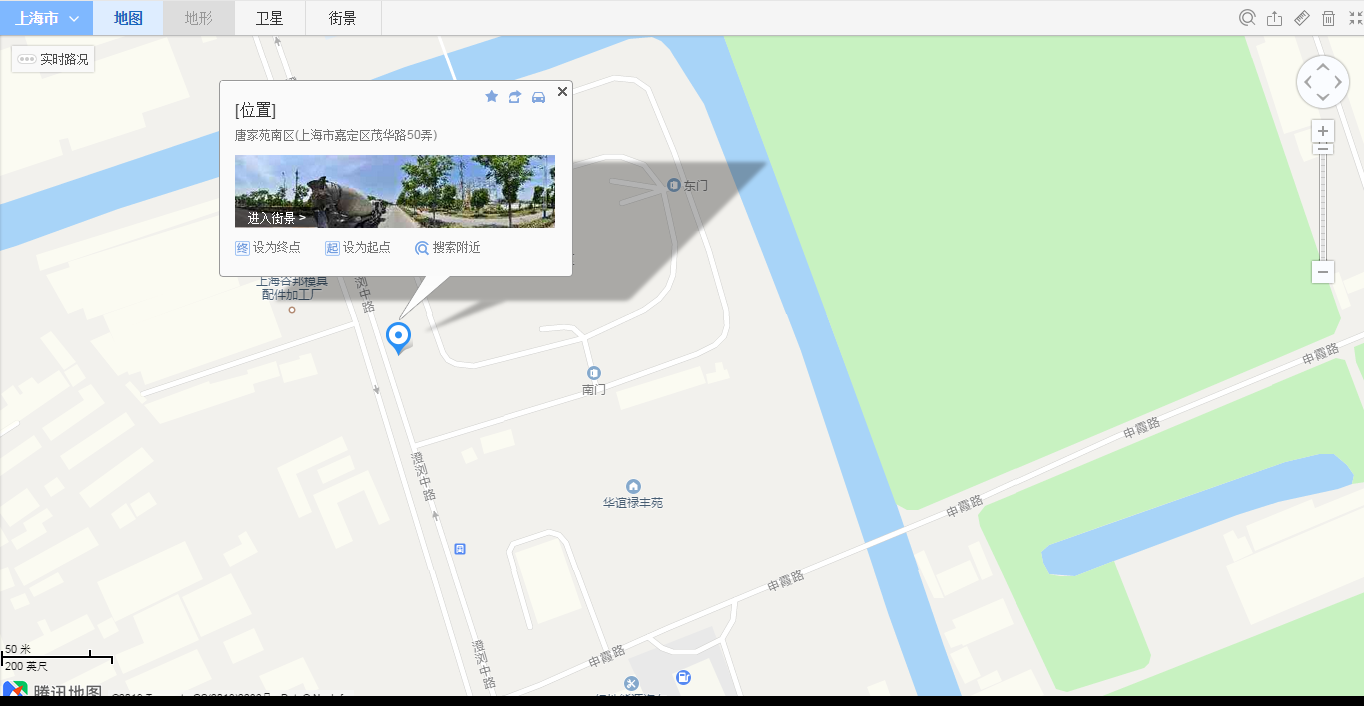Click the export/share icon in top toolbar
The image size is (1364, 706).
pos(1274,18)
